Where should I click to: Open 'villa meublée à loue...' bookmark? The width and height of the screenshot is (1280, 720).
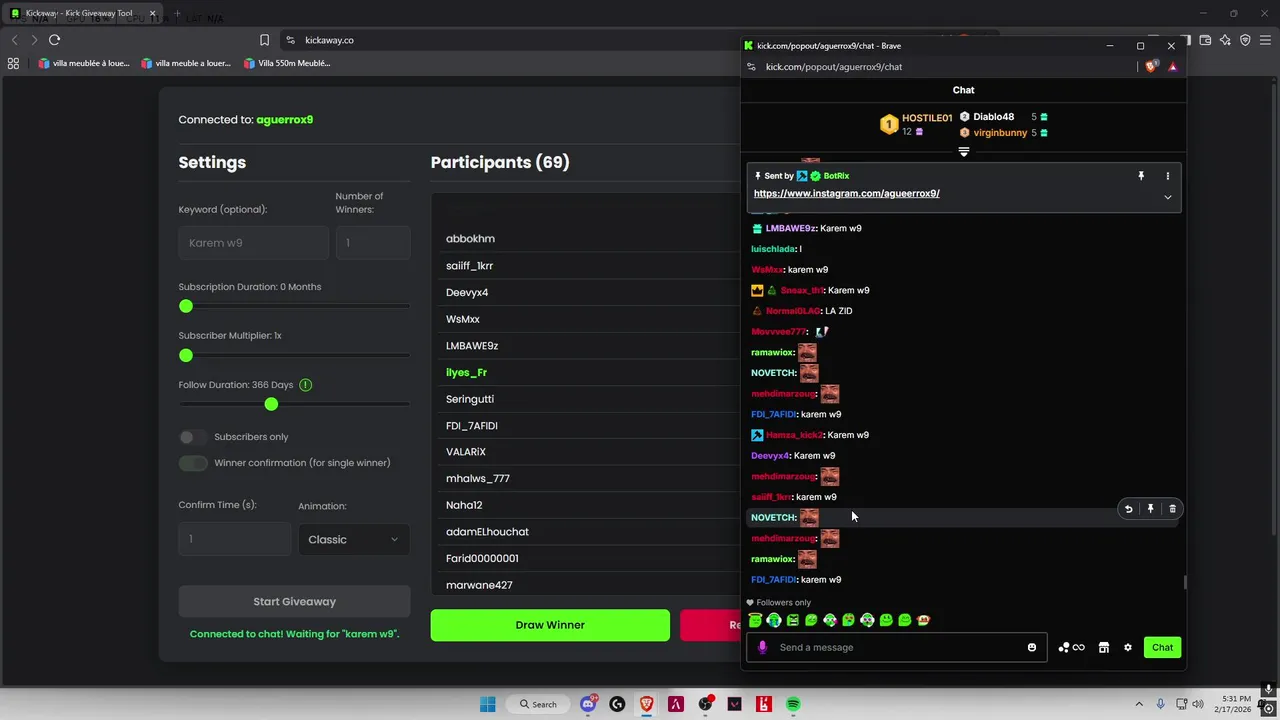tap(84, 63)
